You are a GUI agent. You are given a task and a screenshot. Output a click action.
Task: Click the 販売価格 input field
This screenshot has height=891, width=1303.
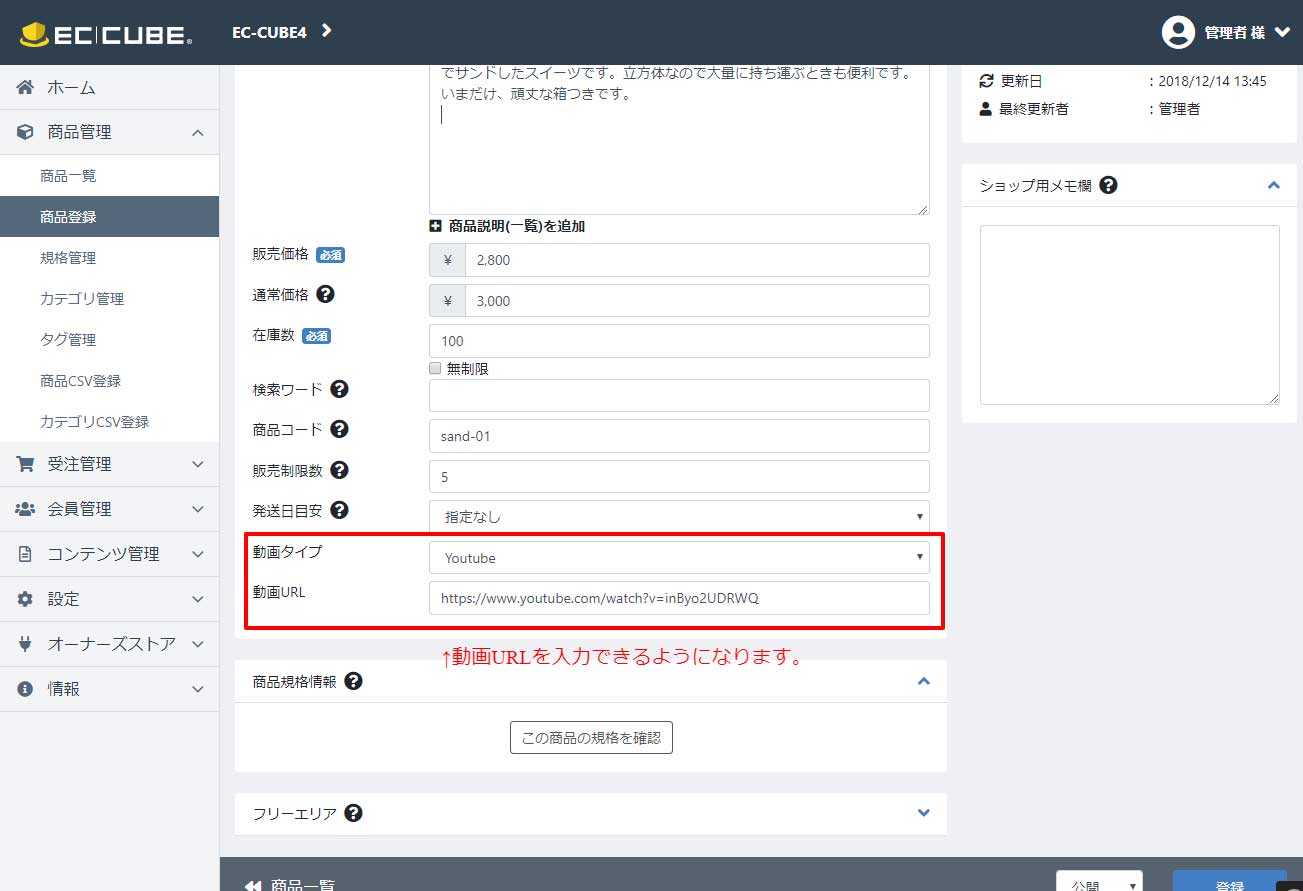click(x=697, y=260)
